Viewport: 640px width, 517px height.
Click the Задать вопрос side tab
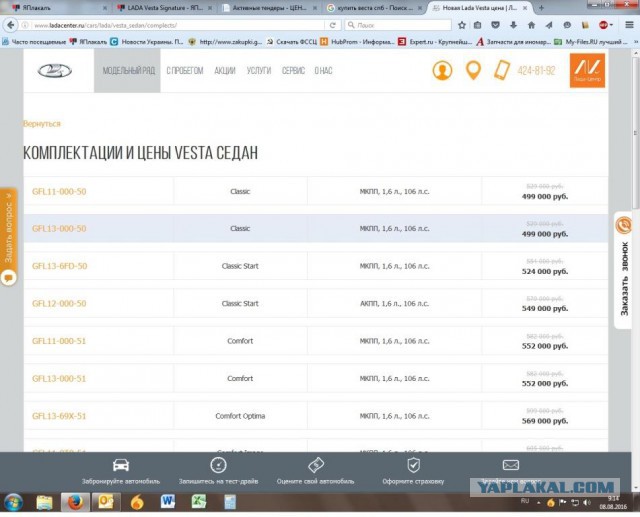(9, 237)
